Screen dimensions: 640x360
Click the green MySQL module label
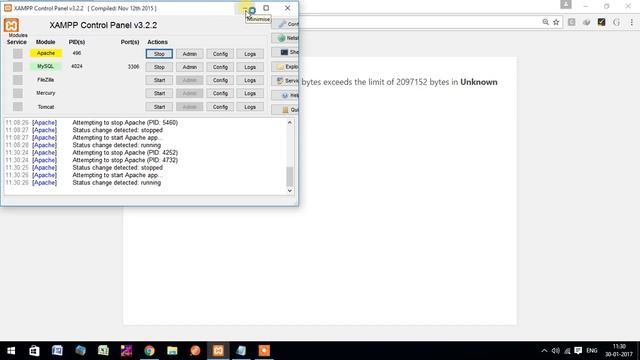point(46,66)
